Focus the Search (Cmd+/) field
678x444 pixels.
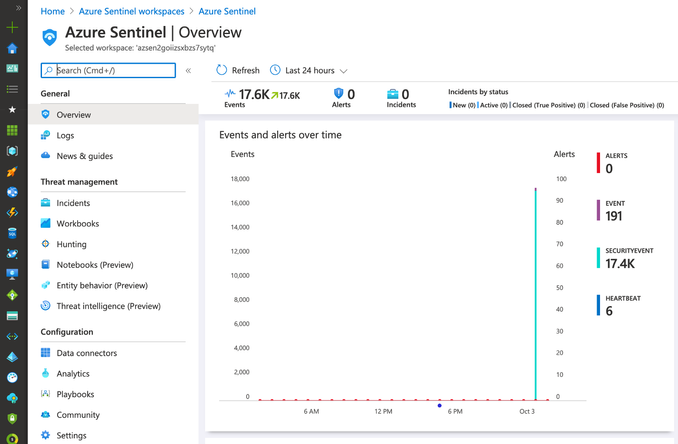click(x=108, y=70)
